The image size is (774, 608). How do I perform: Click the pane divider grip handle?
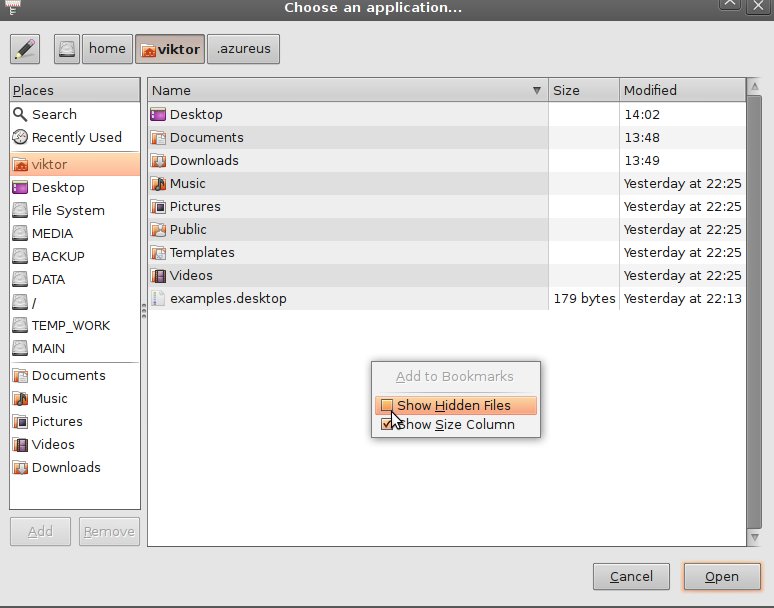pyautogui.click(x=144, y=311)
